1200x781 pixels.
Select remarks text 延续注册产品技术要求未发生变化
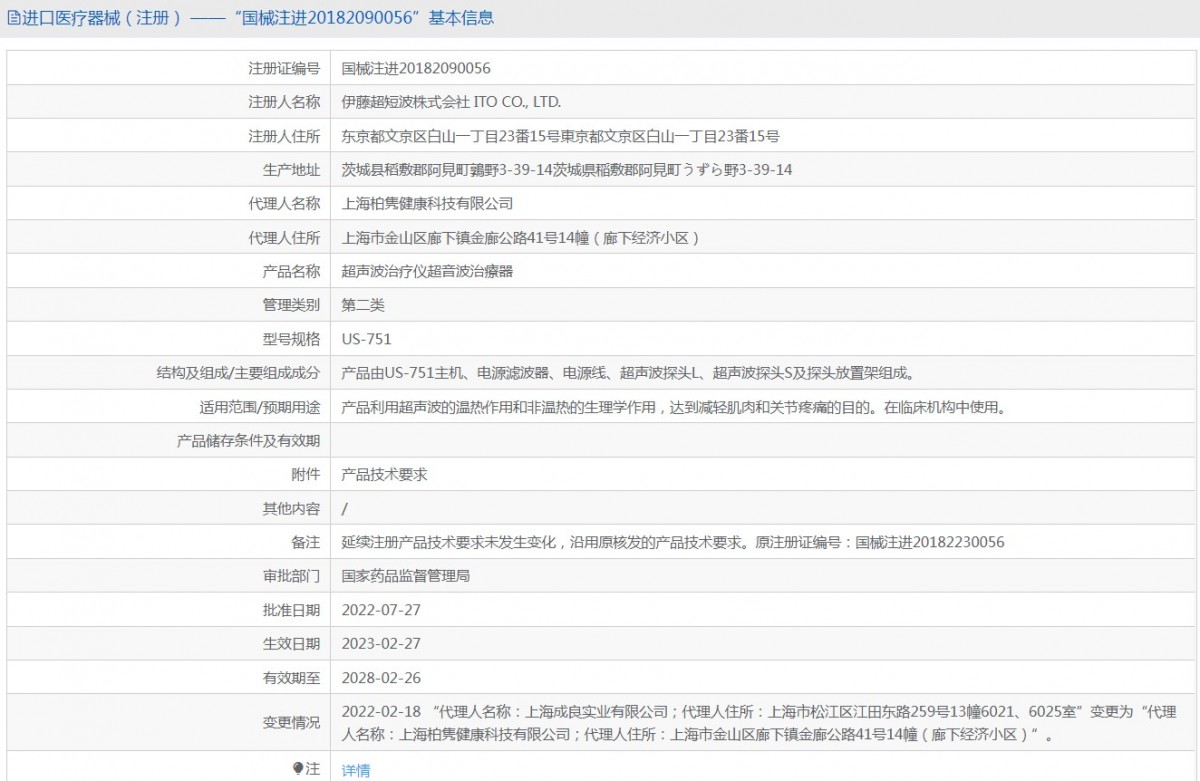click(x=673, y=542)
